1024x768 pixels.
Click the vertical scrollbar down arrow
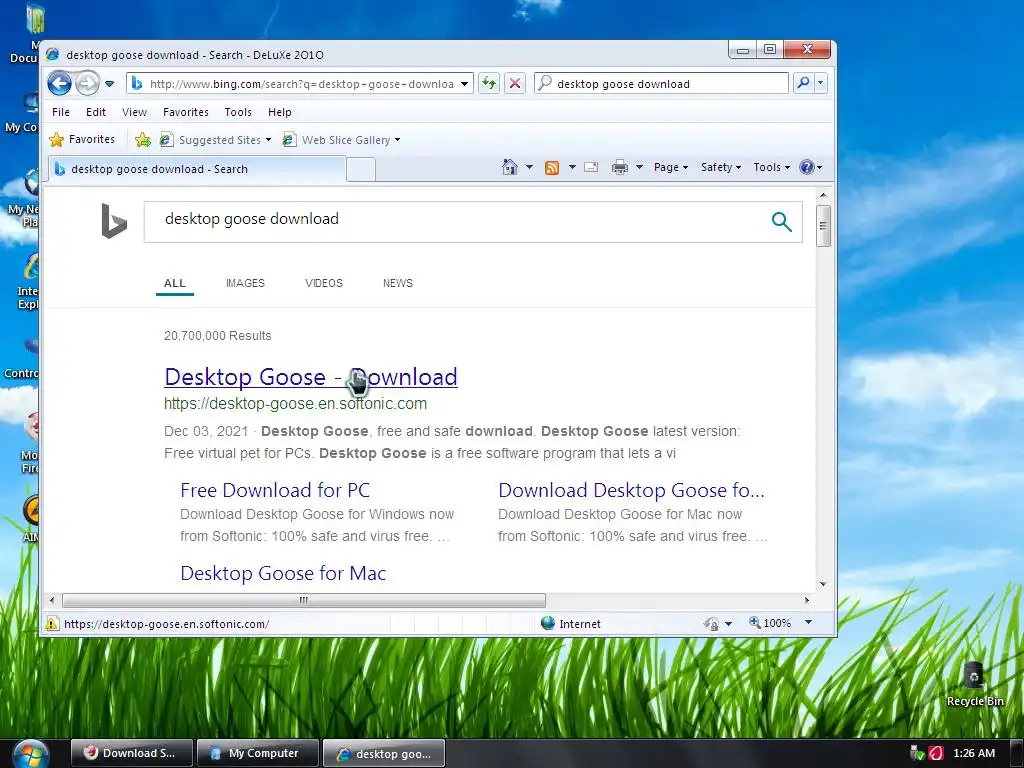[823, 584]
